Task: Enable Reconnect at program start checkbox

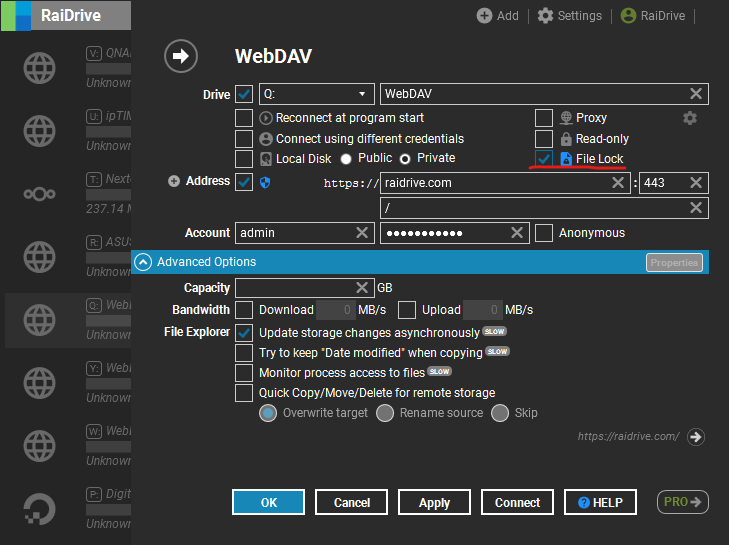Action: point(244,118)
